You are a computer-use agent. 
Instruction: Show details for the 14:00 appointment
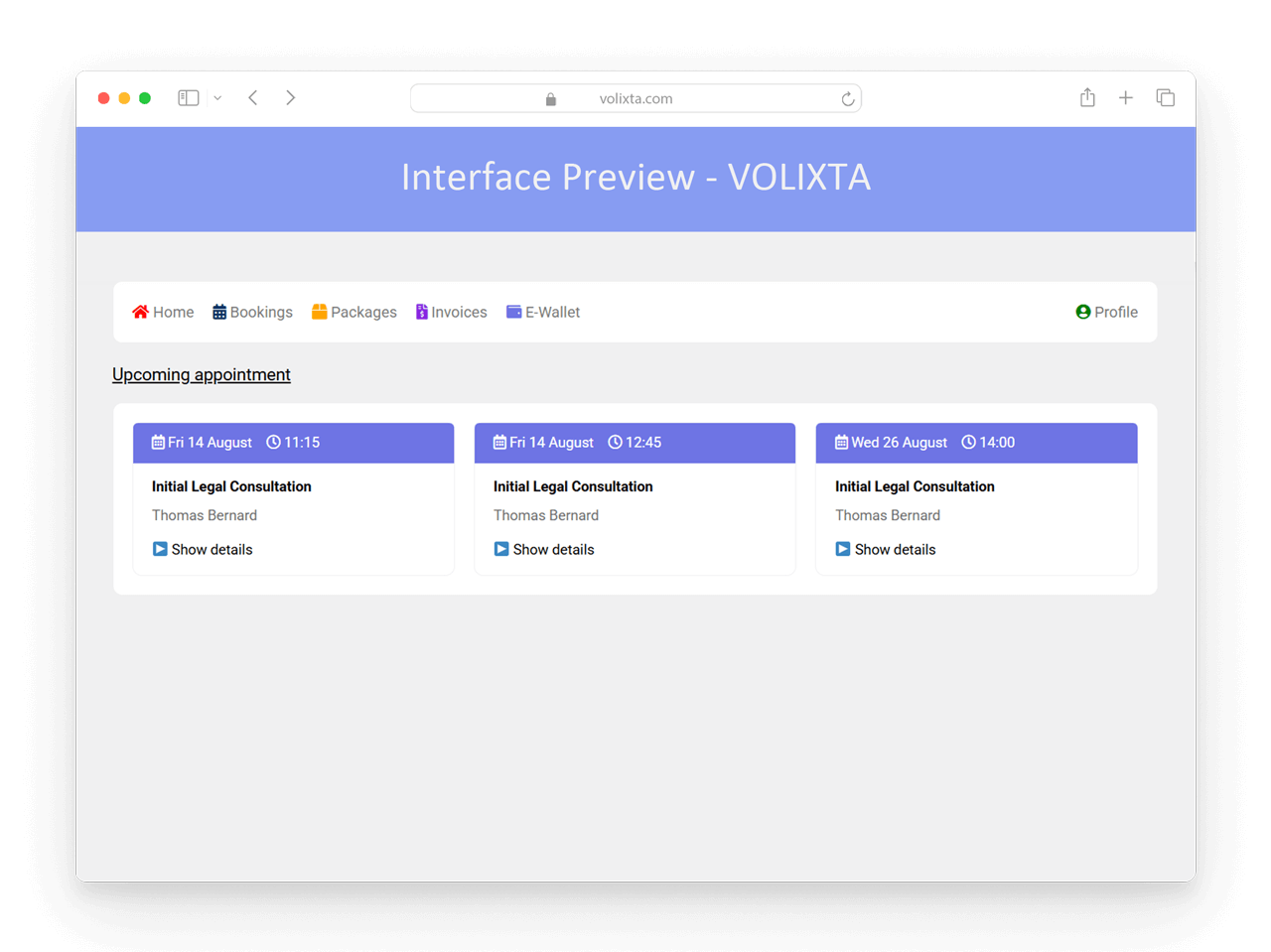(886, 549)
